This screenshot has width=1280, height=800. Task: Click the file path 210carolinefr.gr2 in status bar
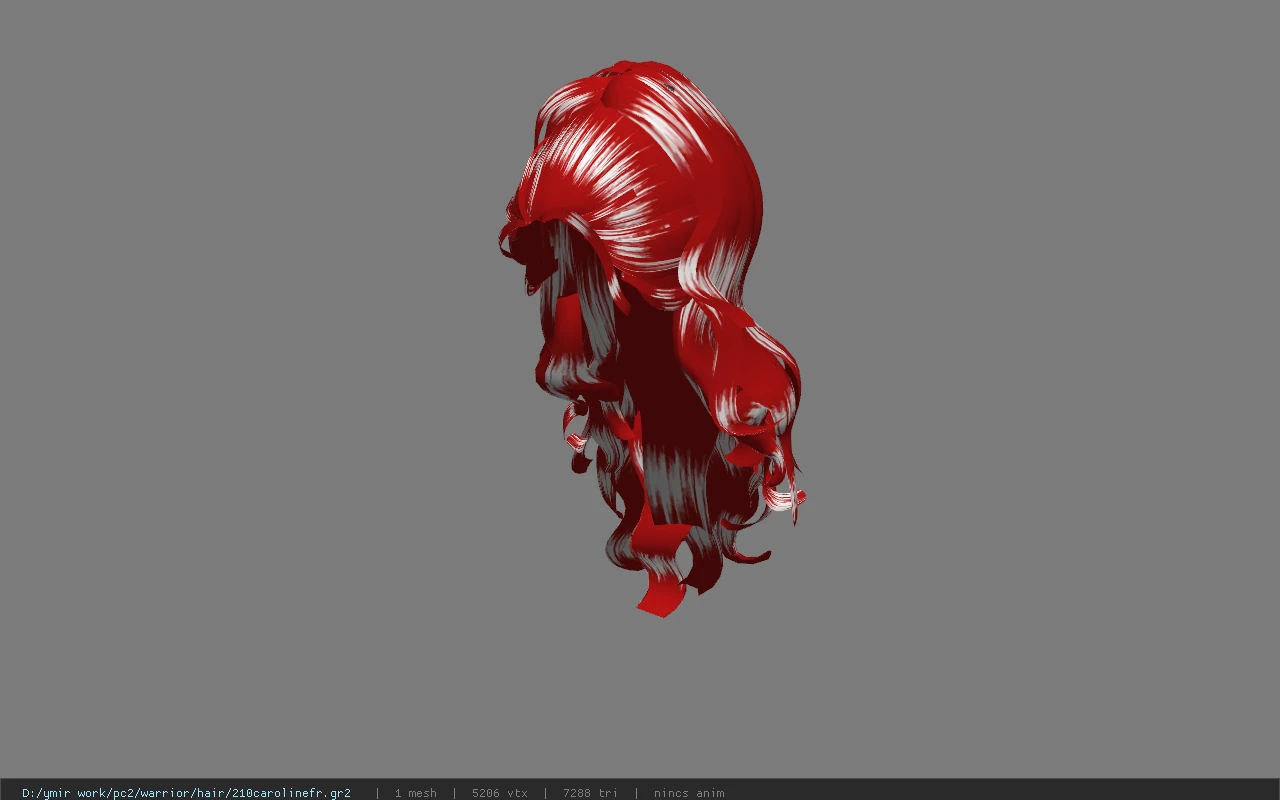coord(186,793)
